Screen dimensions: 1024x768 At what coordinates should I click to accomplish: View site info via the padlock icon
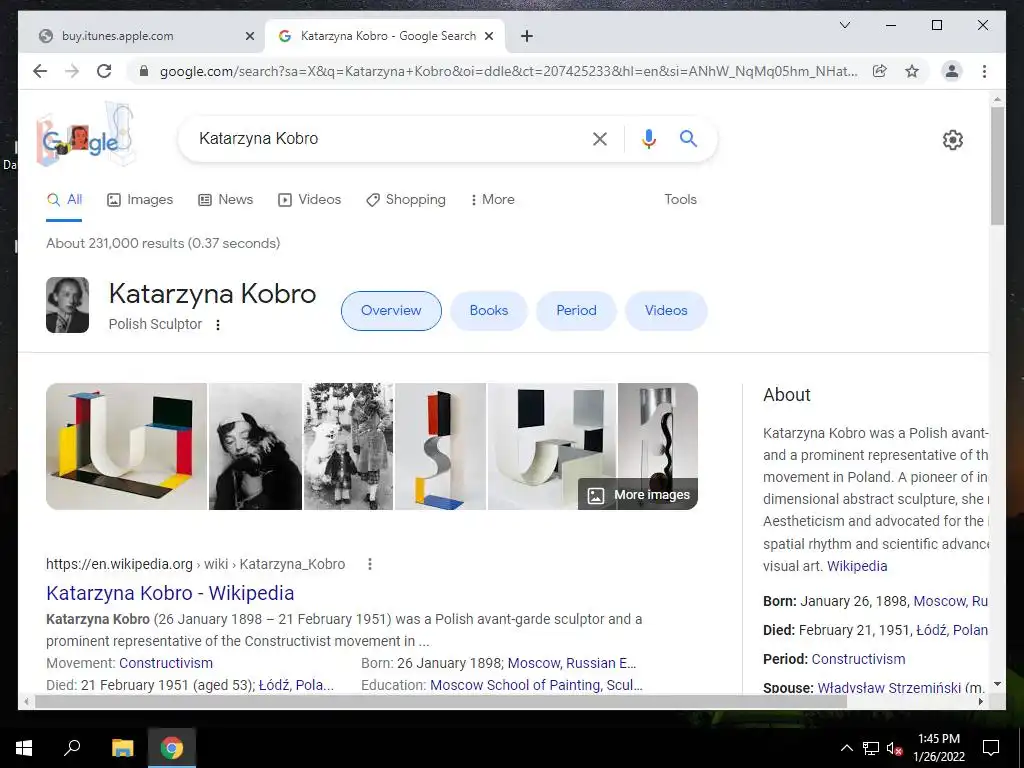[x=144, y=71]
